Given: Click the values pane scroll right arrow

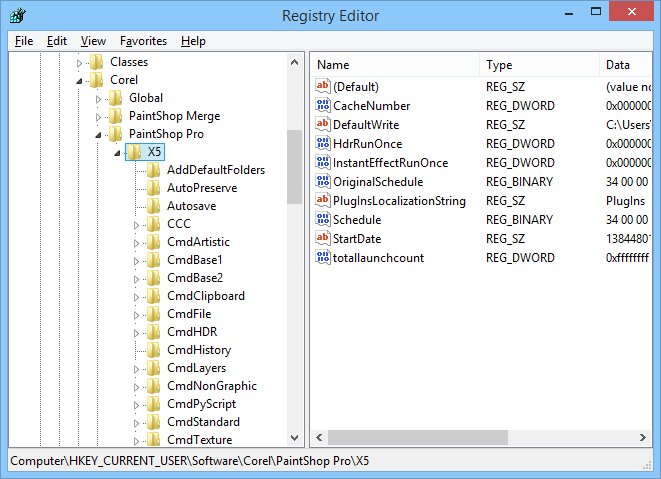Looking at the screenshot, I should tap(642, 437).
